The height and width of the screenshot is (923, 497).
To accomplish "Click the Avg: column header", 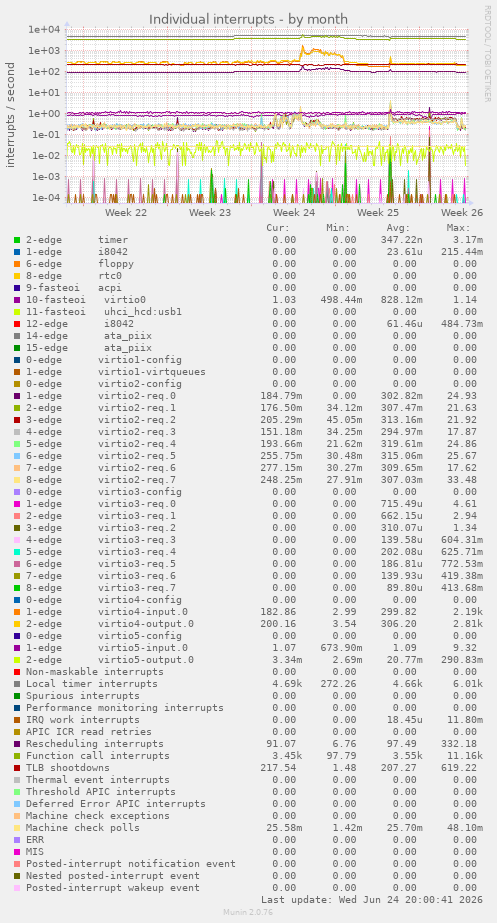I will [x=398, y=228].
